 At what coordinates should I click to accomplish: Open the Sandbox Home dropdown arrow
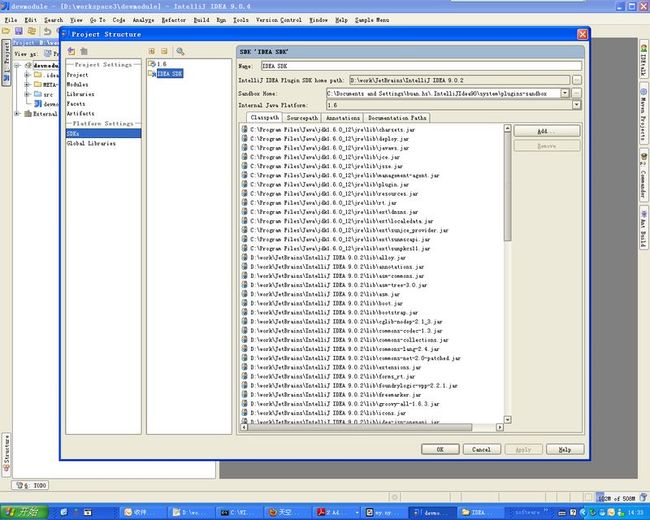[x=565, y=93]
